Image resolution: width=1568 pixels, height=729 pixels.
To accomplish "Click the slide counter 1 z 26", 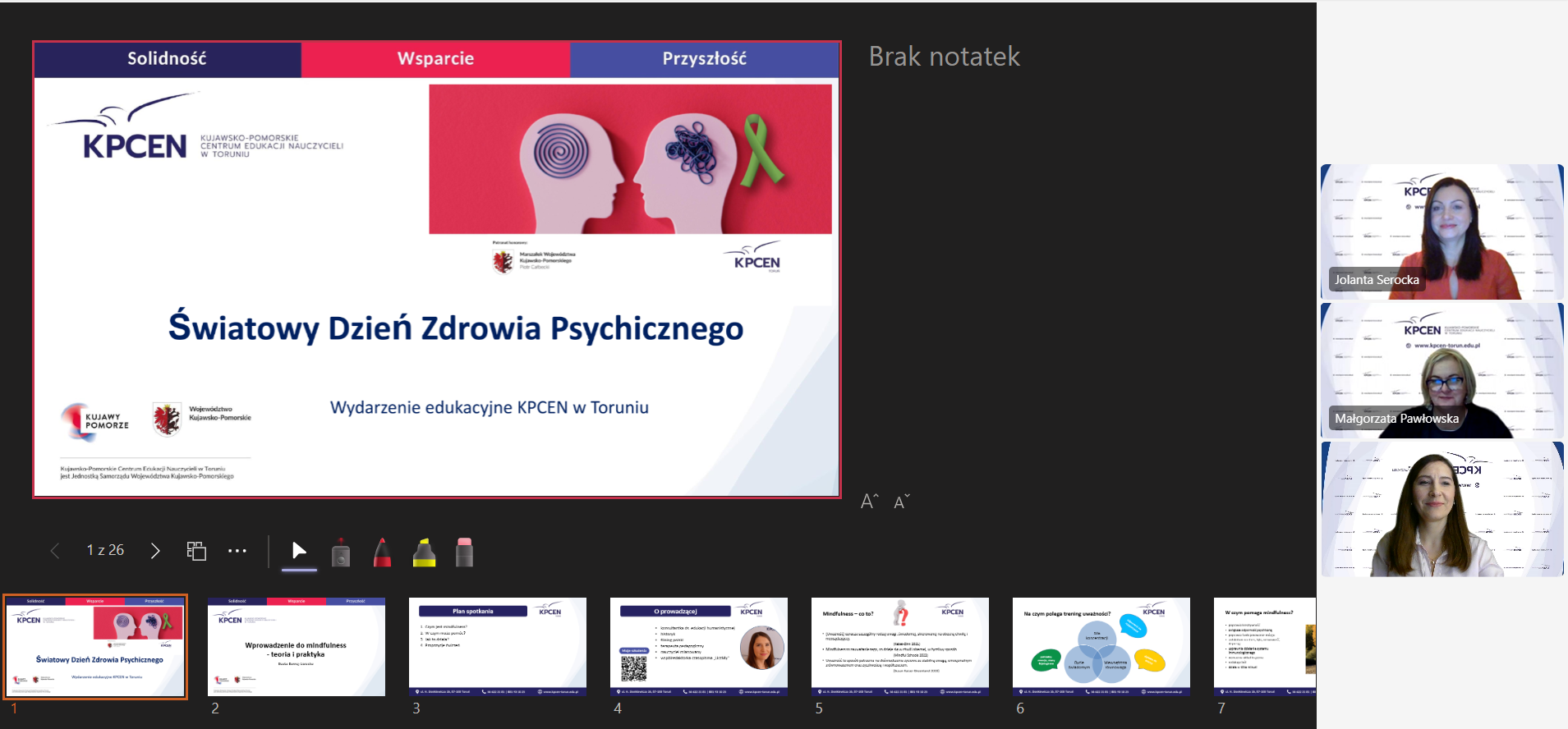I will coord(105,550).
